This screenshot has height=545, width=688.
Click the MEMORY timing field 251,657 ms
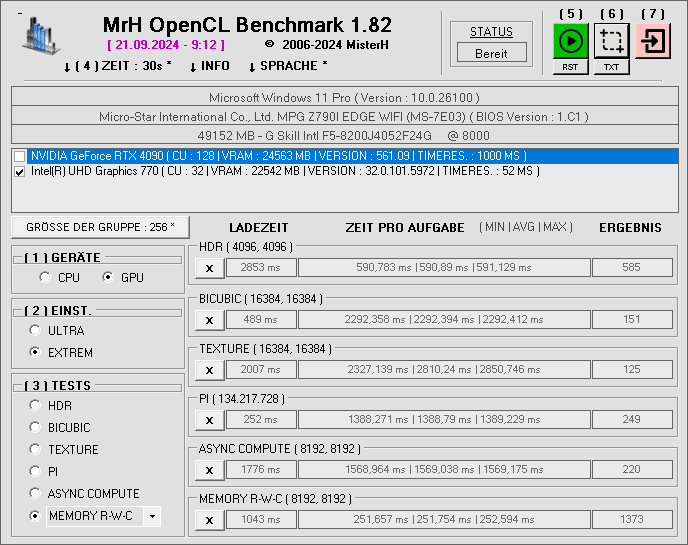pos(444,520)
